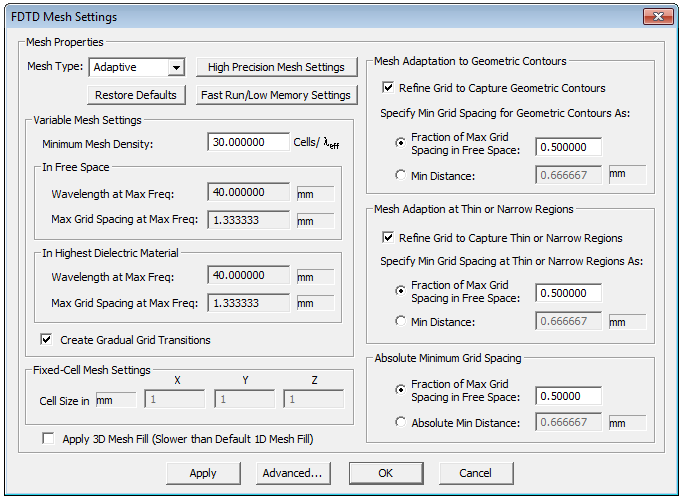
Task: Click Cancel to dismiss the dialog
Action: (475, 473)
